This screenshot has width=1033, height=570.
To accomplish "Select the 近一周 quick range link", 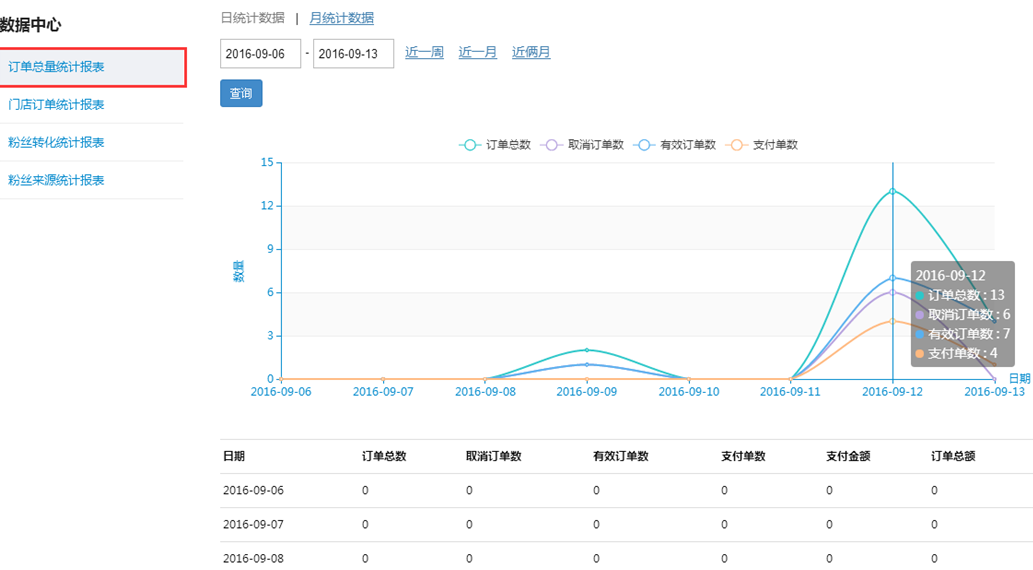I will [424, 52].
